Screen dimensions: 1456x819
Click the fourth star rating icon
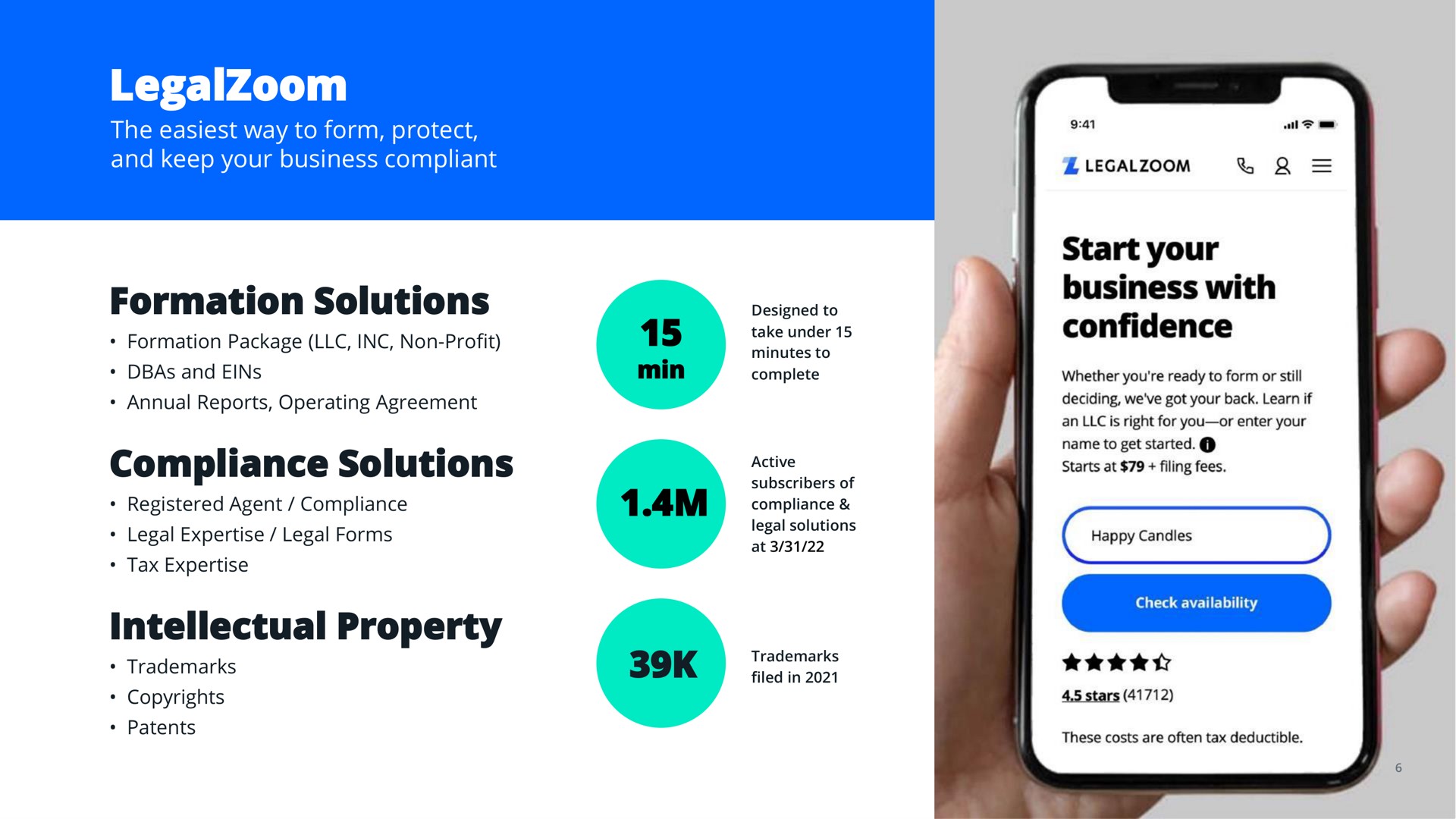(x=1140, y=664)
